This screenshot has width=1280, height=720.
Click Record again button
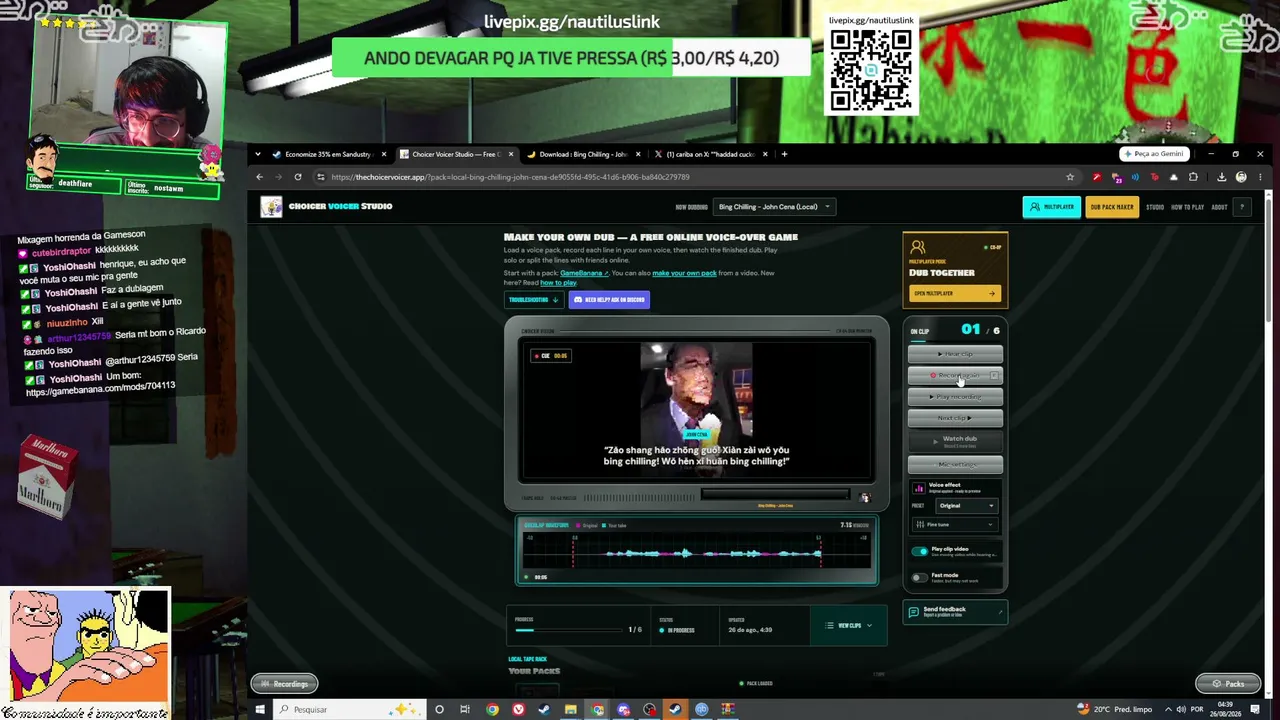pyautogui.click(x=955, y=376)
